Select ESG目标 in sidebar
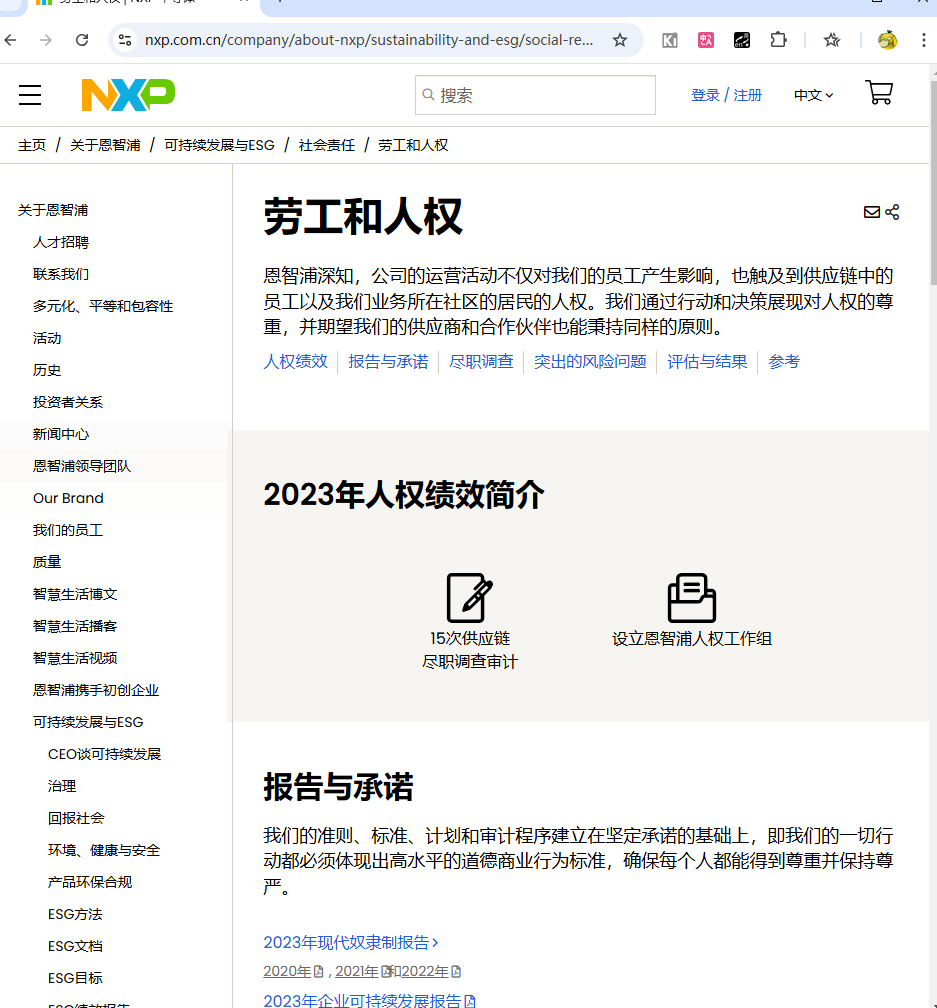This screenshot has width=937, height=1008. (x=75, y=978)
